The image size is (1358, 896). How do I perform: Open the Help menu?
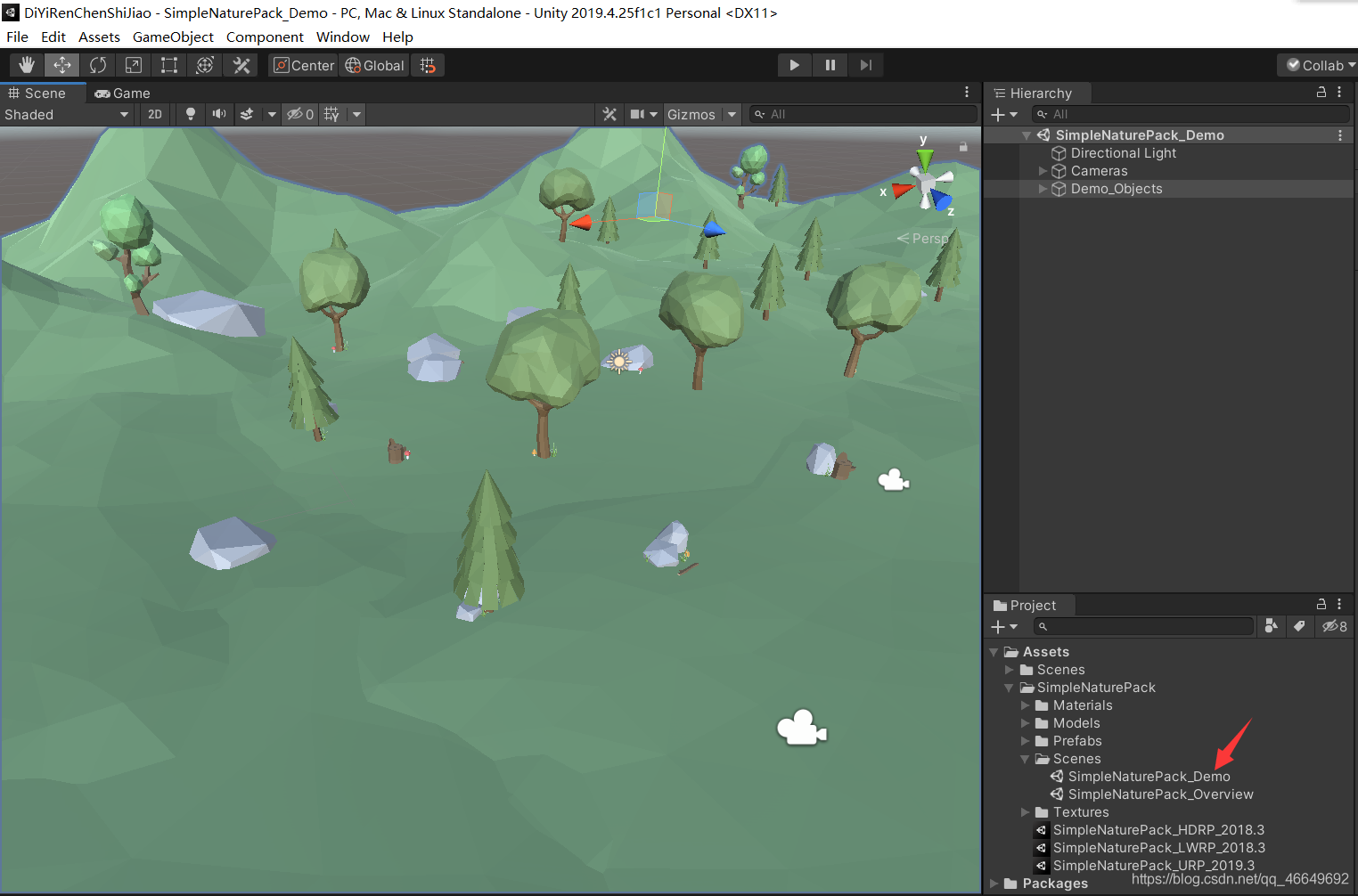tap(397, 37)
